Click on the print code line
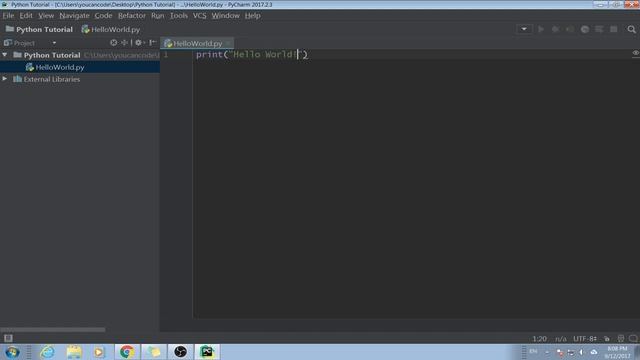Screen dimensions: 640x360 tap(251, 55)
